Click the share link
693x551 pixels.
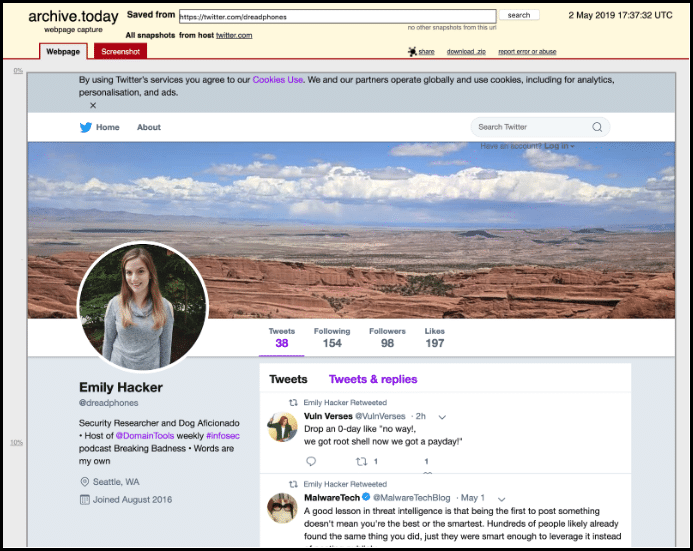(426, 52)
